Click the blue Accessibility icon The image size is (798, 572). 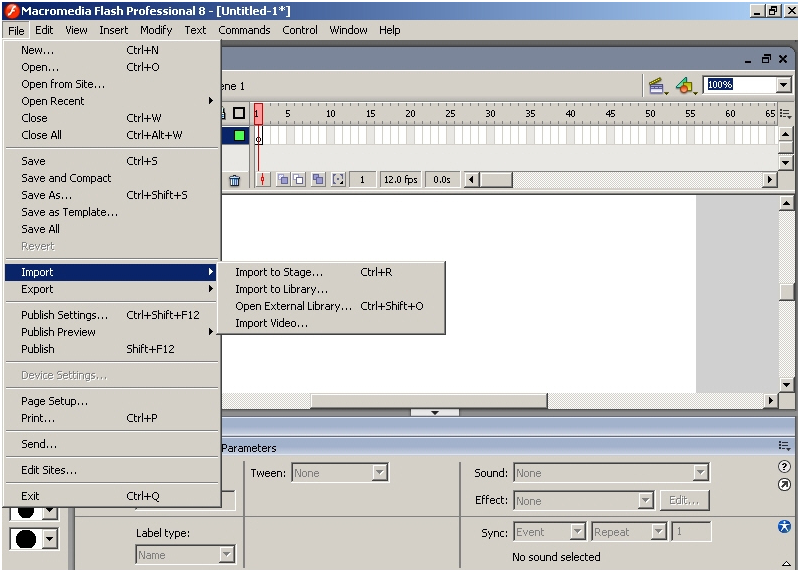(784, 526)
